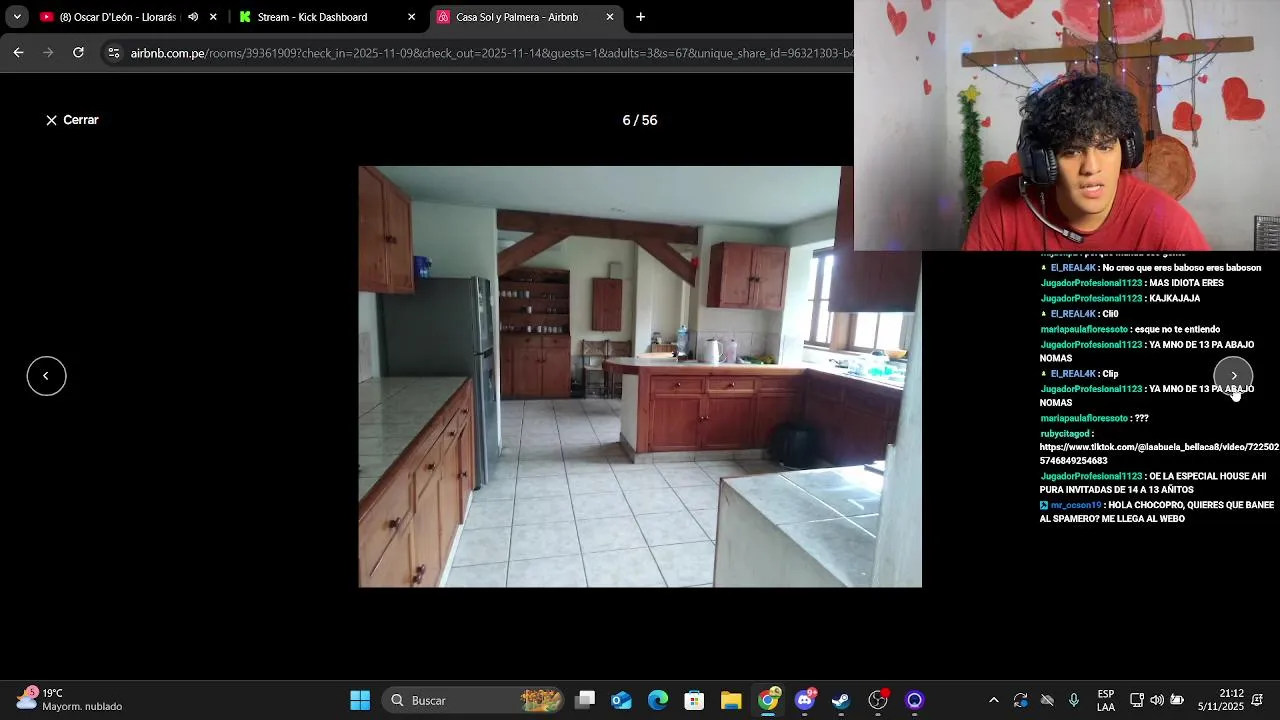Open the tab search dropdown
The width and height of the screenshot is (1280, 720).
(17, 17)
